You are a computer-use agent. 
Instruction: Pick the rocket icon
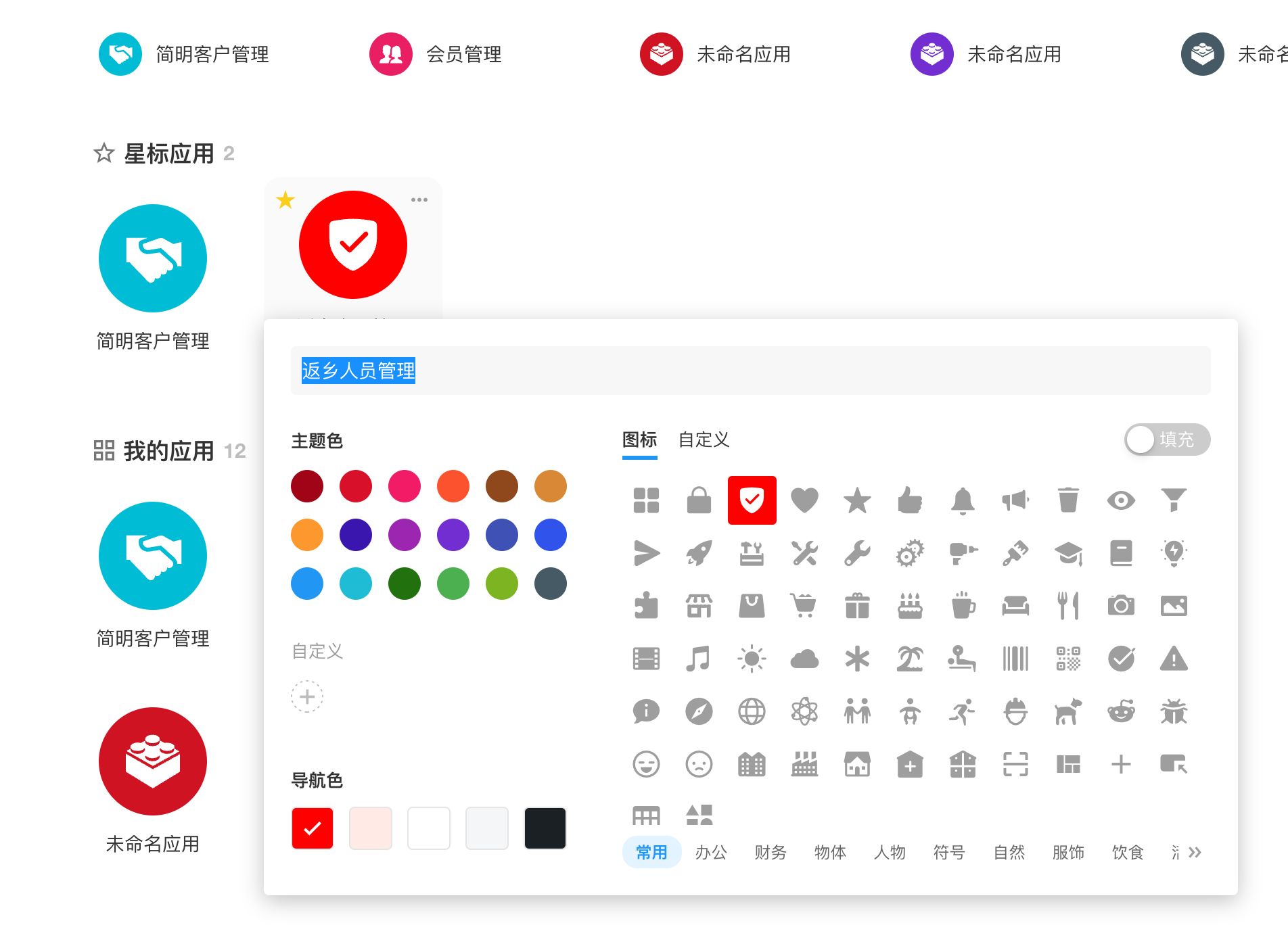pyautogui.click(x=699, y=553)
